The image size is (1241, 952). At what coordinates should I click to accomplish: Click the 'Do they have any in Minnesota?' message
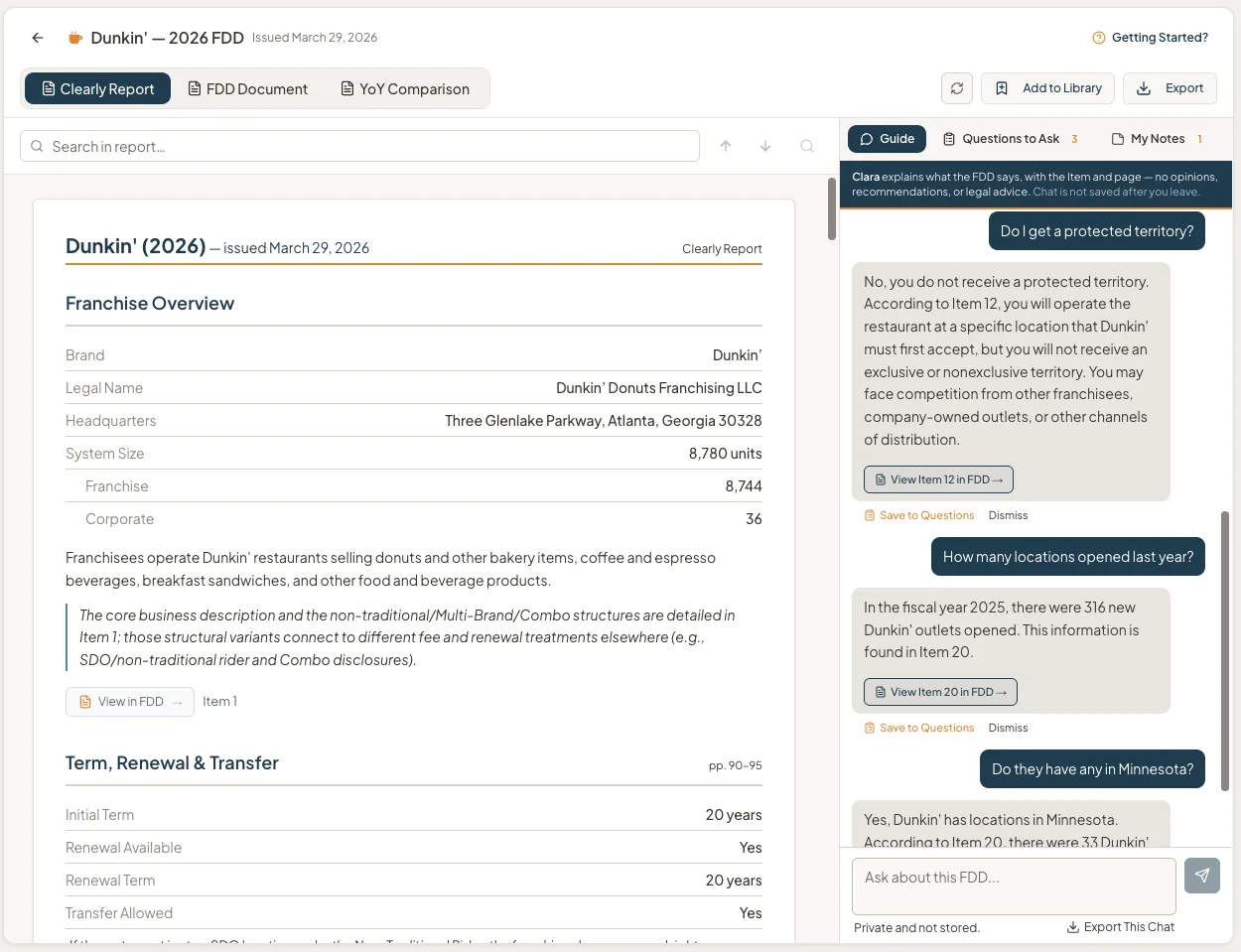point(1092,769)
